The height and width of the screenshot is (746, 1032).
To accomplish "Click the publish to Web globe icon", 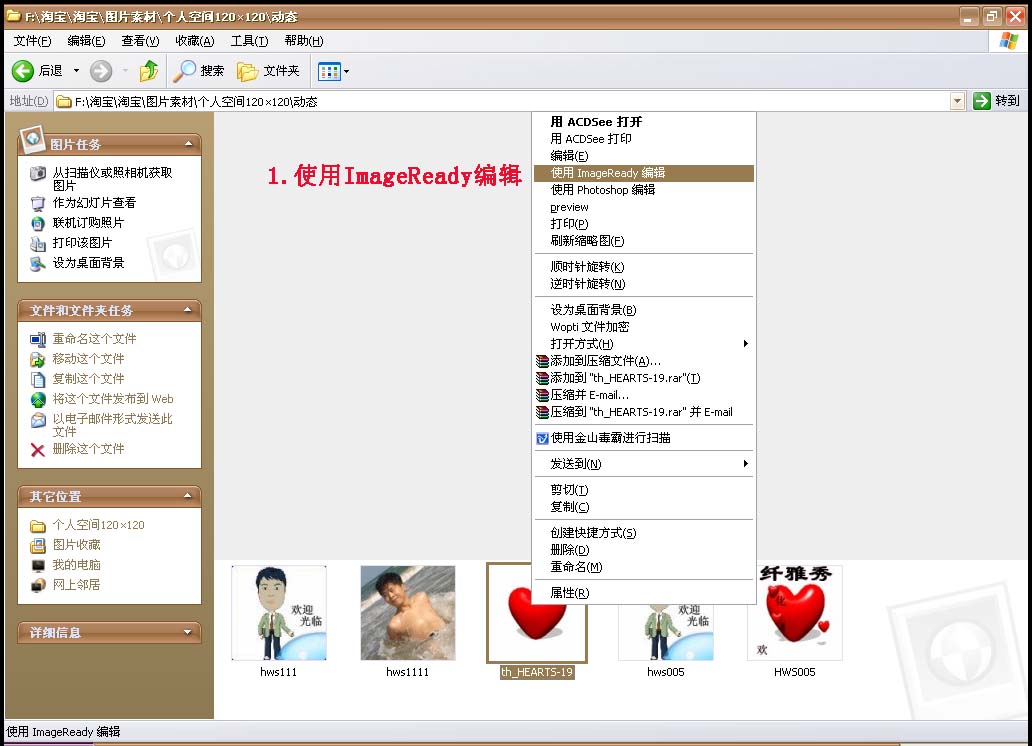I will 38,400.
